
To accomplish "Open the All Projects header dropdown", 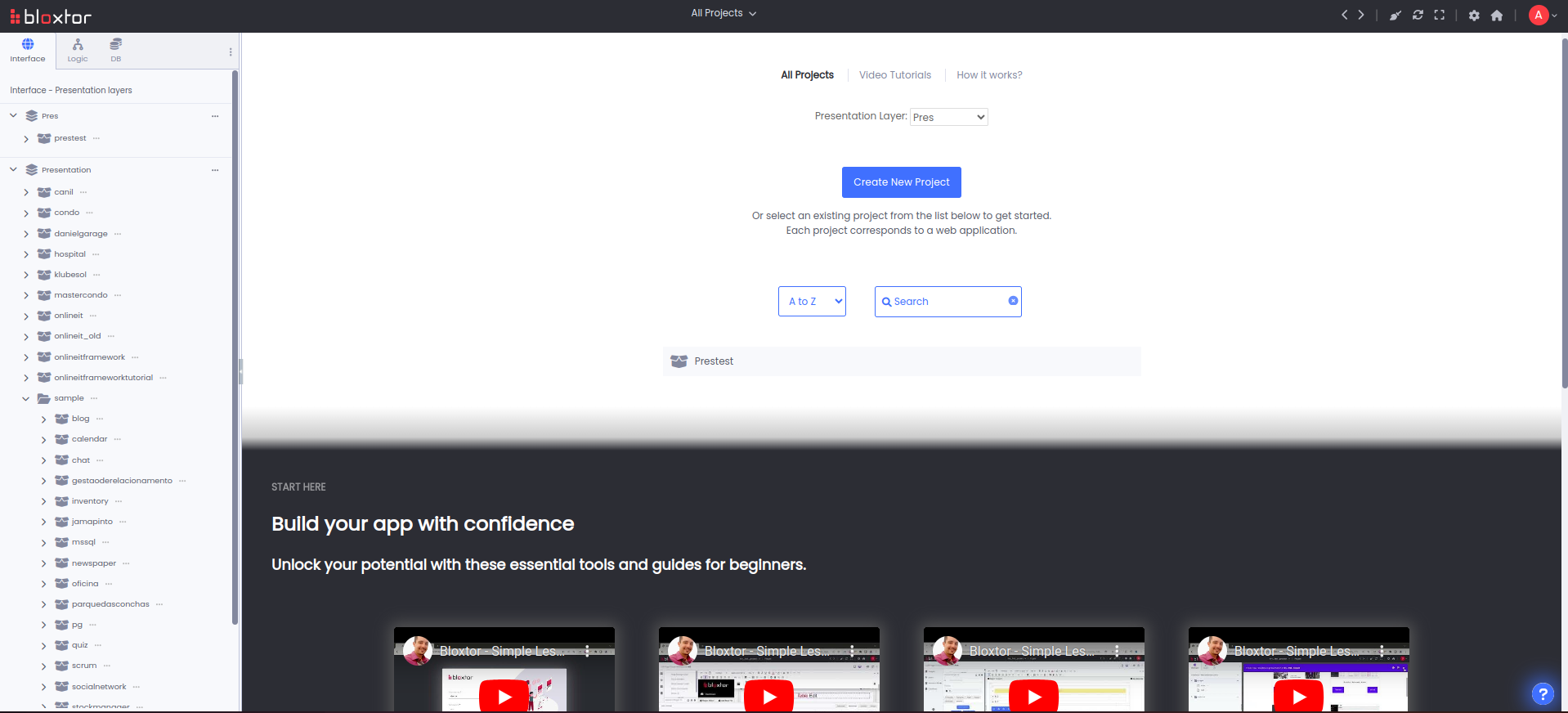I will [x=724, y=13].
